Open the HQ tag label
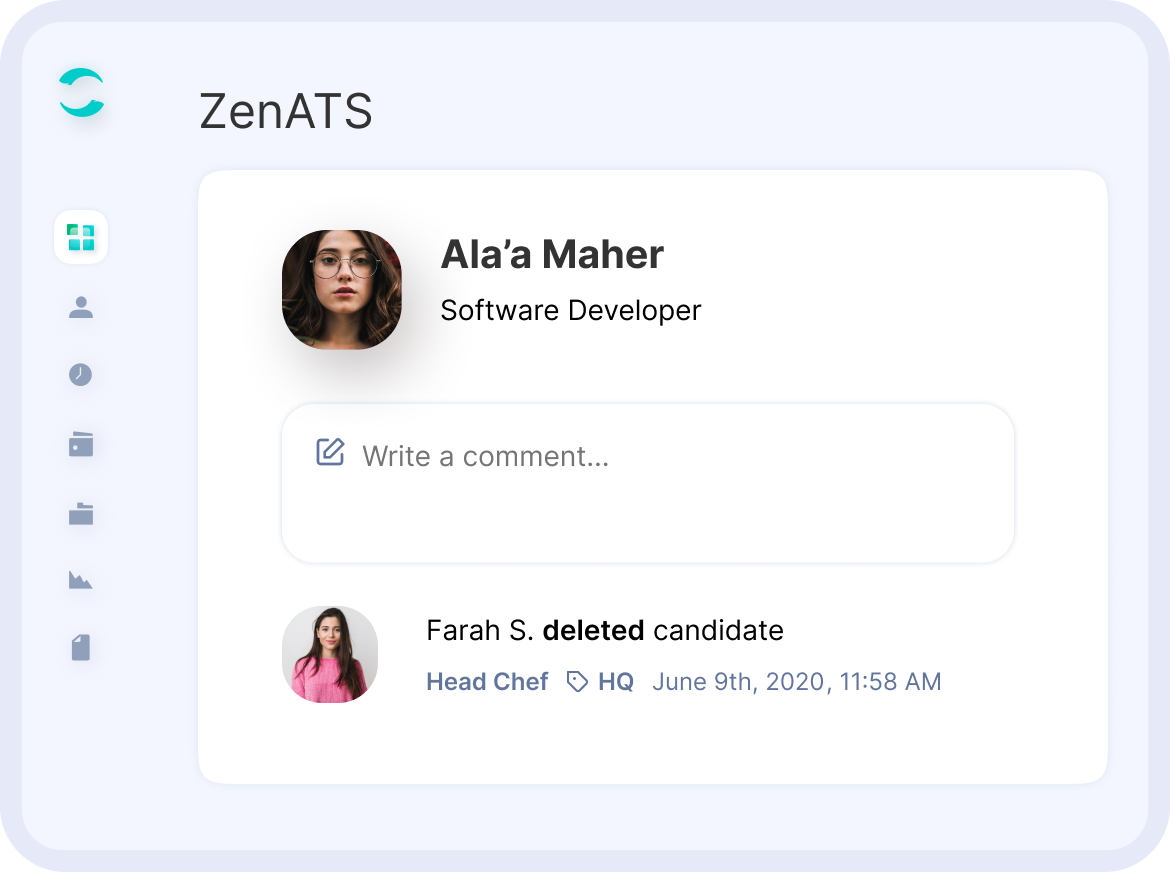 click(x=616, y=681)
